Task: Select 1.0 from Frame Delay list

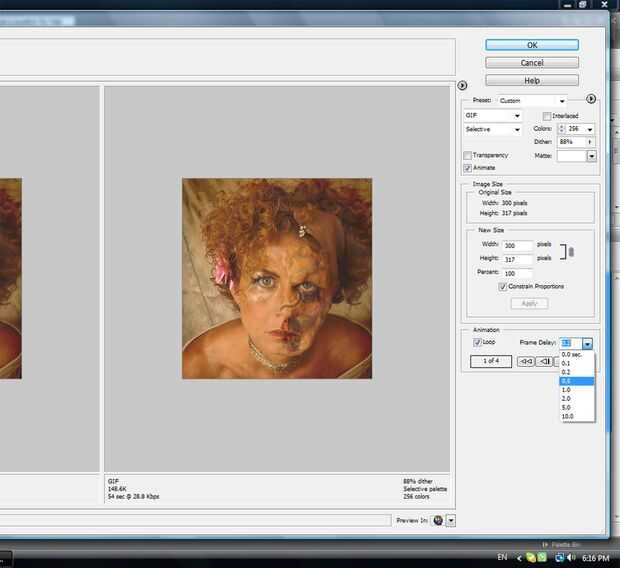Action: tap(567, 389)
